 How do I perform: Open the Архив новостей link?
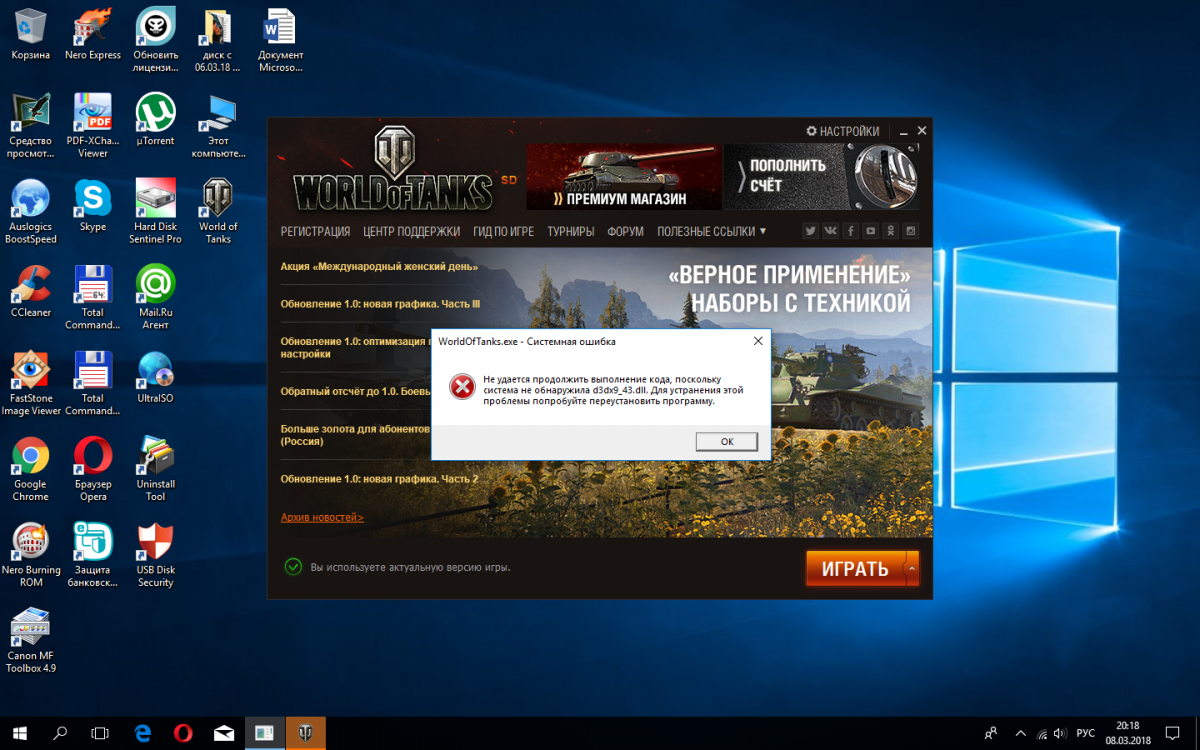click(x=322, y=517)
